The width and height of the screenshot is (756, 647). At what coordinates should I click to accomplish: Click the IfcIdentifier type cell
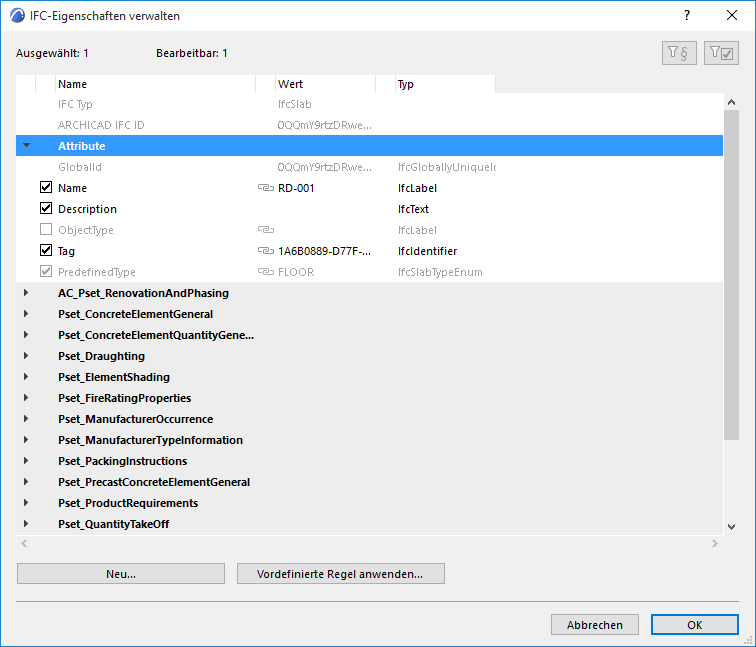[x=427, y=251]
